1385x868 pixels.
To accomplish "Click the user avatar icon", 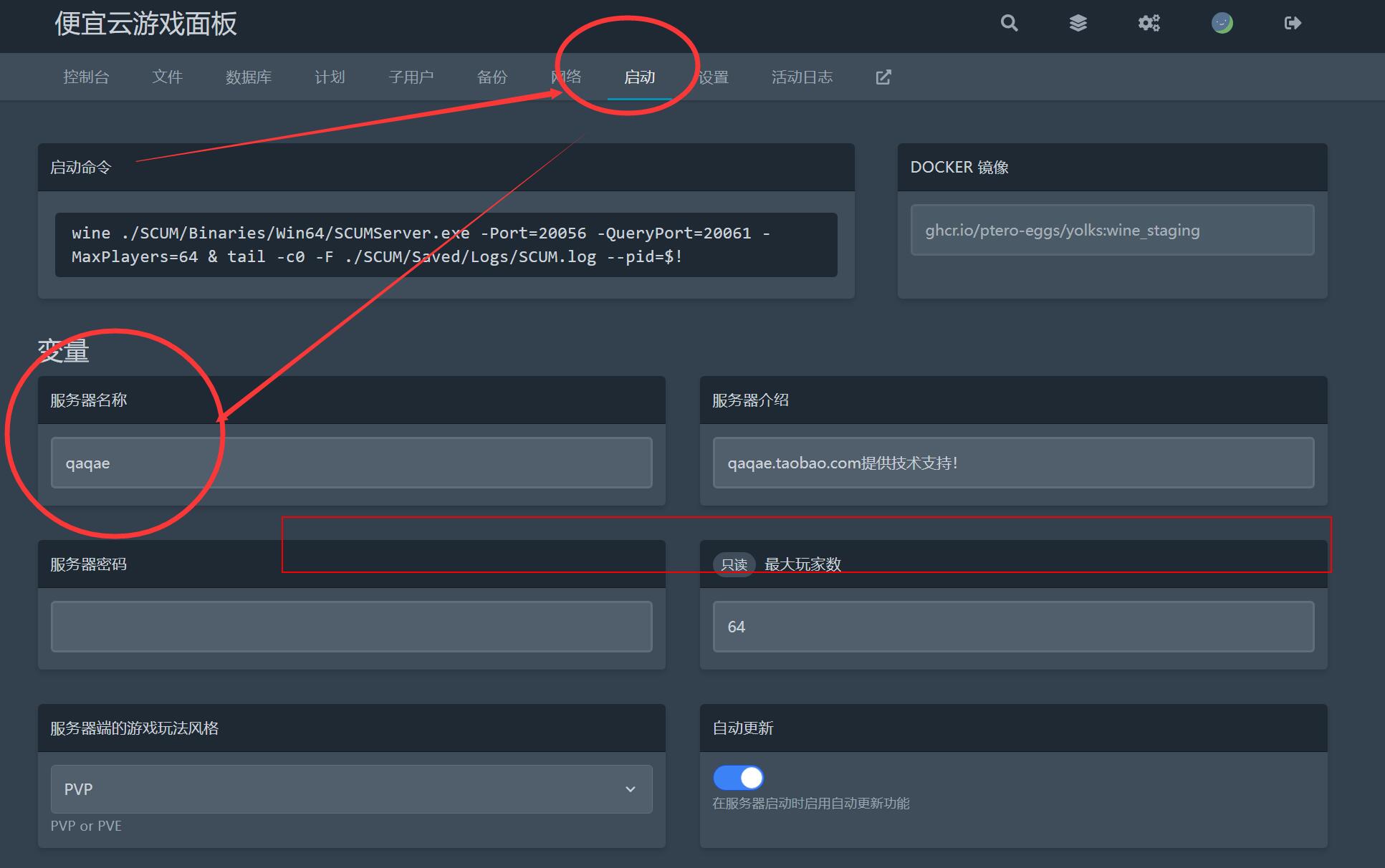I will point(1222,23).
